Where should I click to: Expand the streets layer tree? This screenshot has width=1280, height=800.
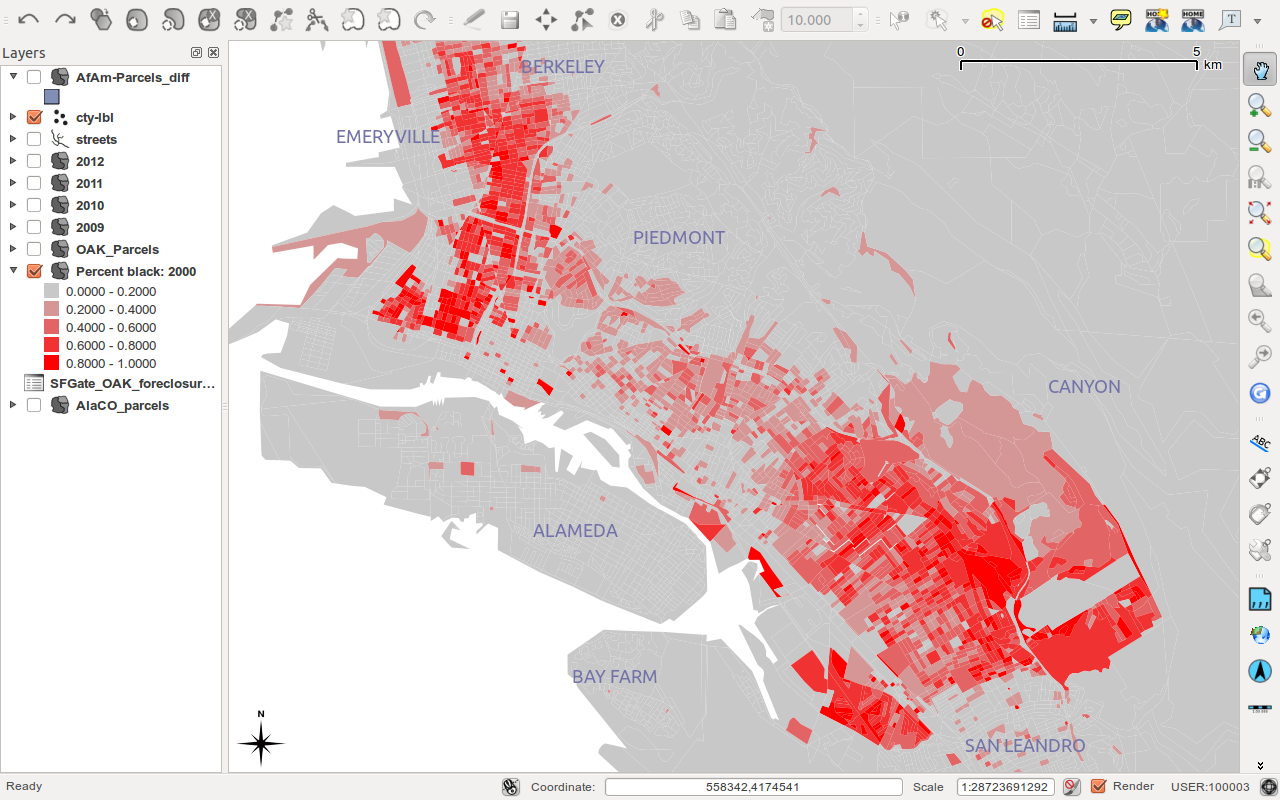13,139
